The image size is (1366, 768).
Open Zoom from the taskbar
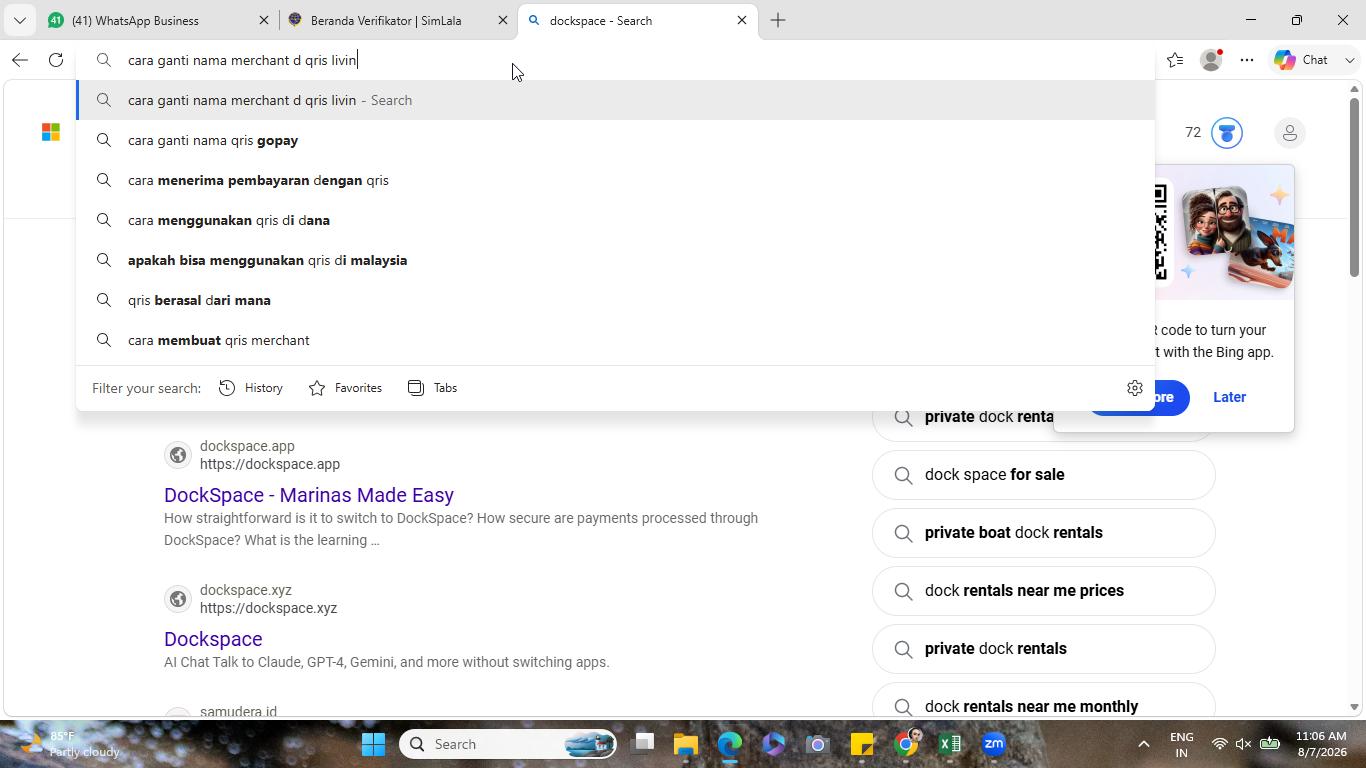point(994,744)
